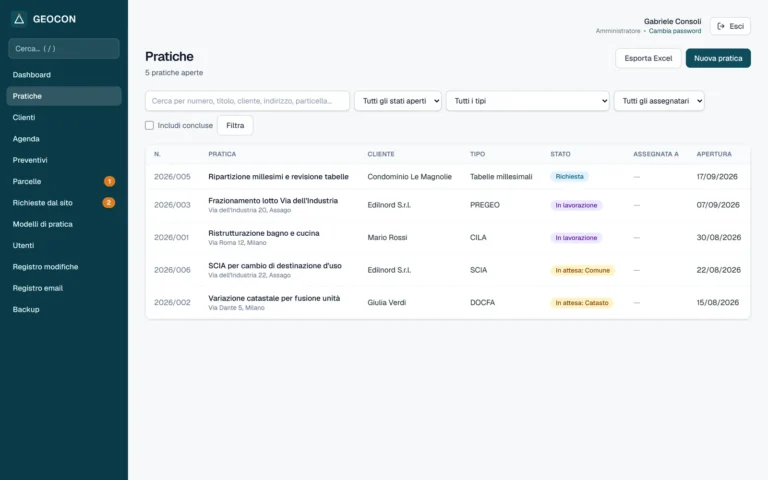The width and height of the screenshot is (768, 480).
Task: Click client Condominio Le Magnolie
Action: point(409,177)
